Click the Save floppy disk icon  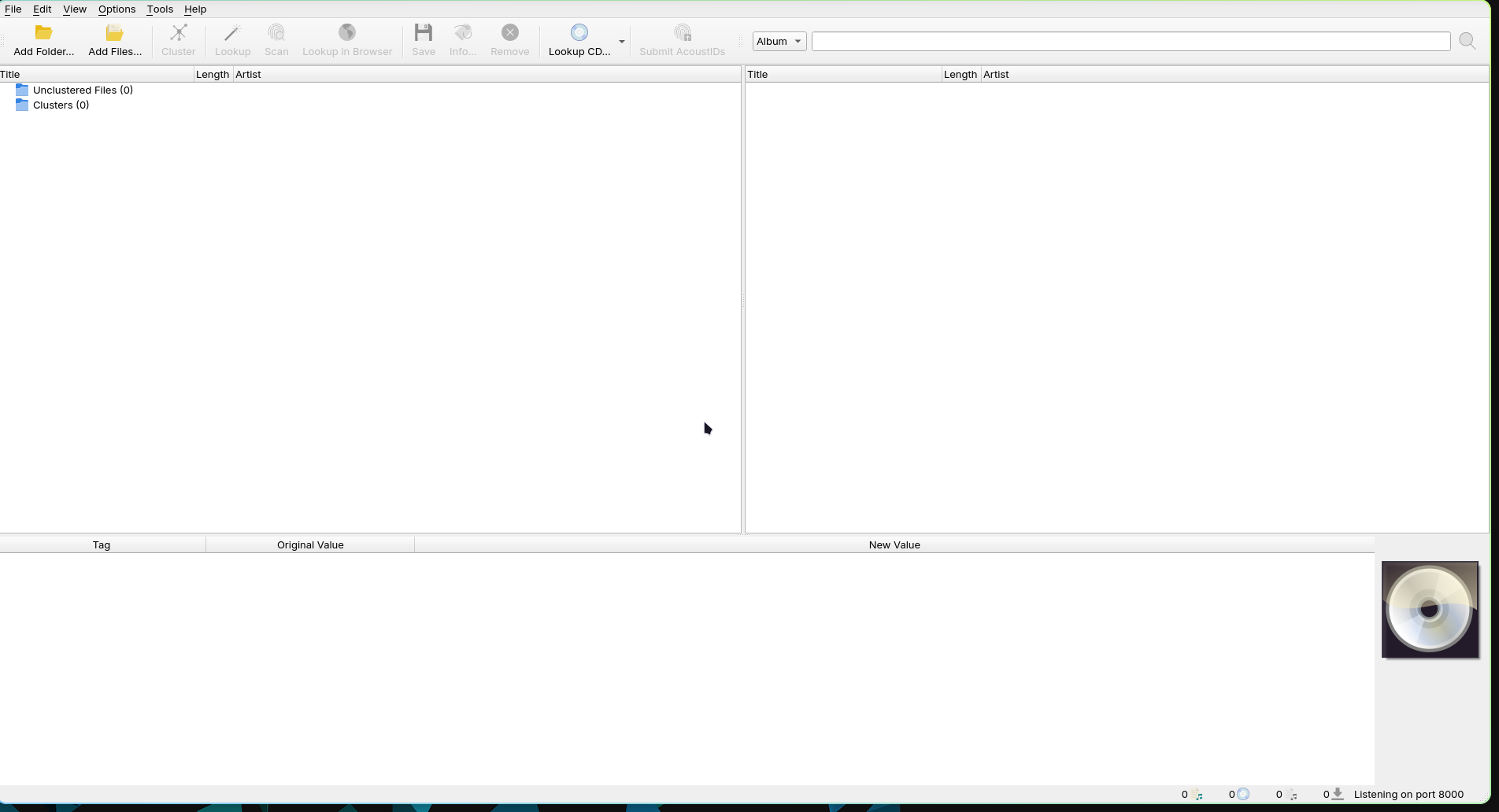(x=424, y=33)
